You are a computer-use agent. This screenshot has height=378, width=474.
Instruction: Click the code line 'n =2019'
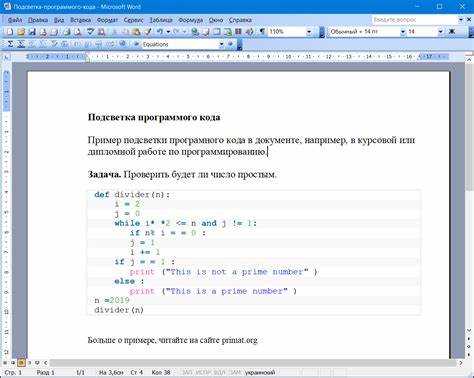[x=112, y=300]
